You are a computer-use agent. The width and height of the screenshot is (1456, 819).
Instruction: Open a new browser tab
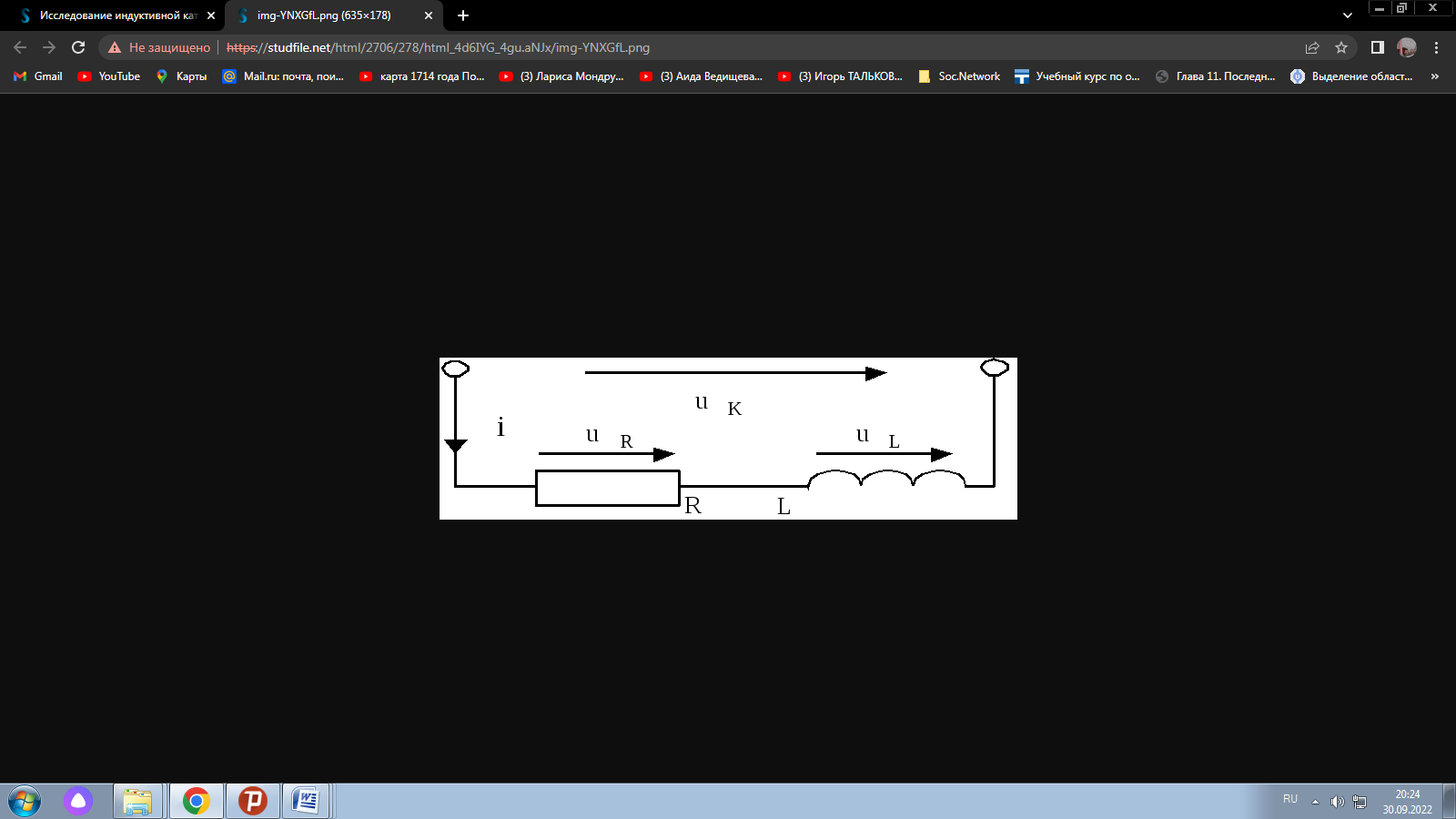pyautogui.click(x=463, y=15)
